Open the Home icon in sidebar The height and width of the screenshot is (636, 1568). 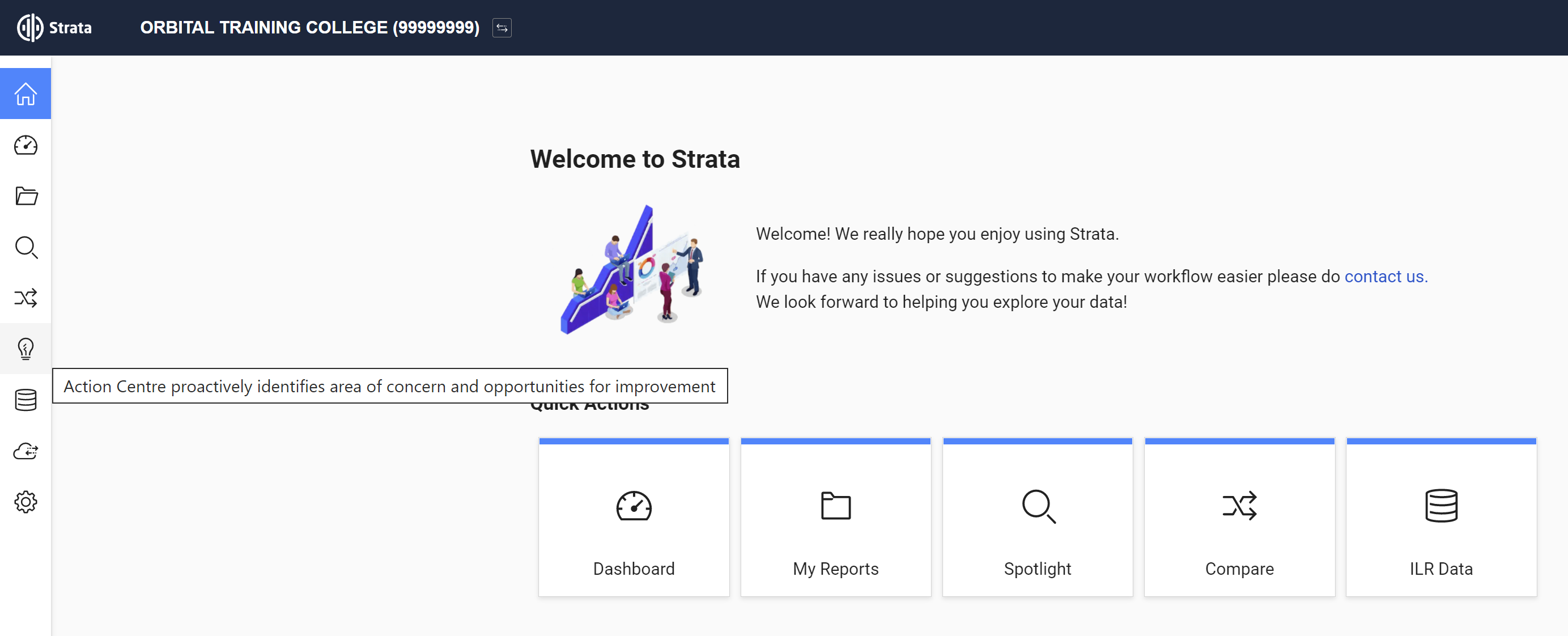[x=26, y=94]
